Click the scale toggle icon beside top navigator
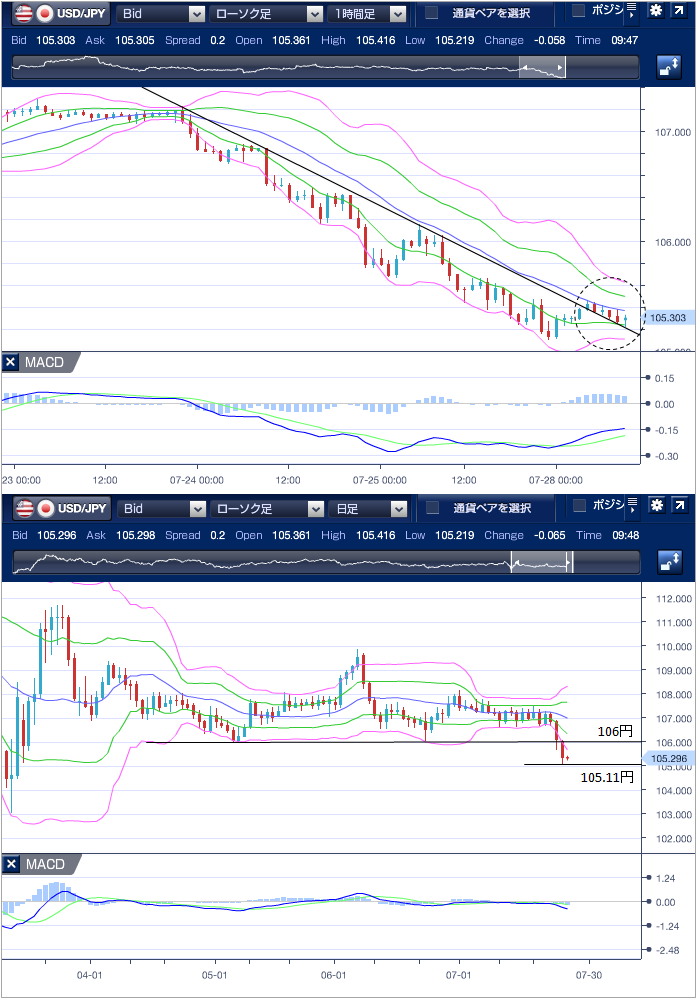 pos(669,67)
